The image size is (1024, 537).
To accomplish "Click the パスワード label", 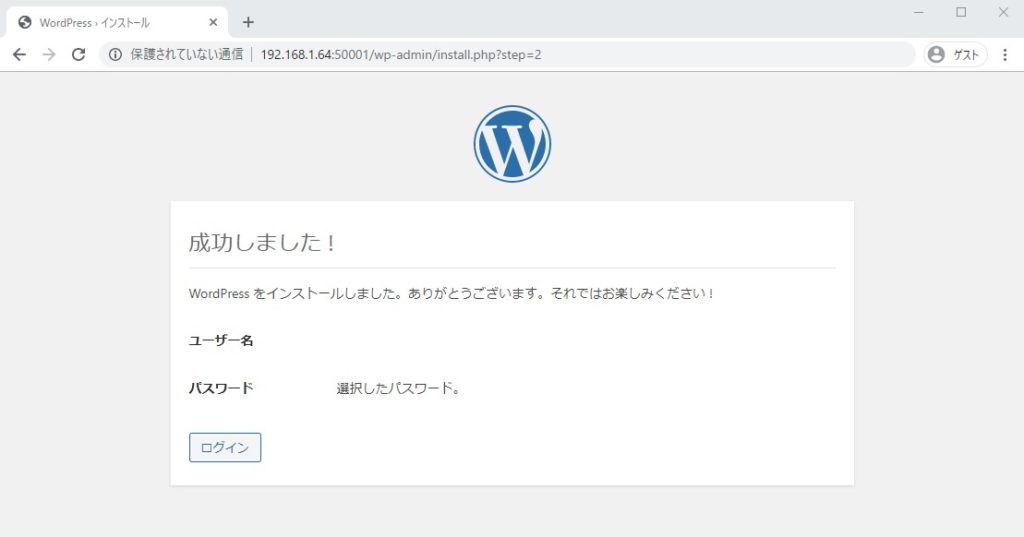I will (221, 388).
